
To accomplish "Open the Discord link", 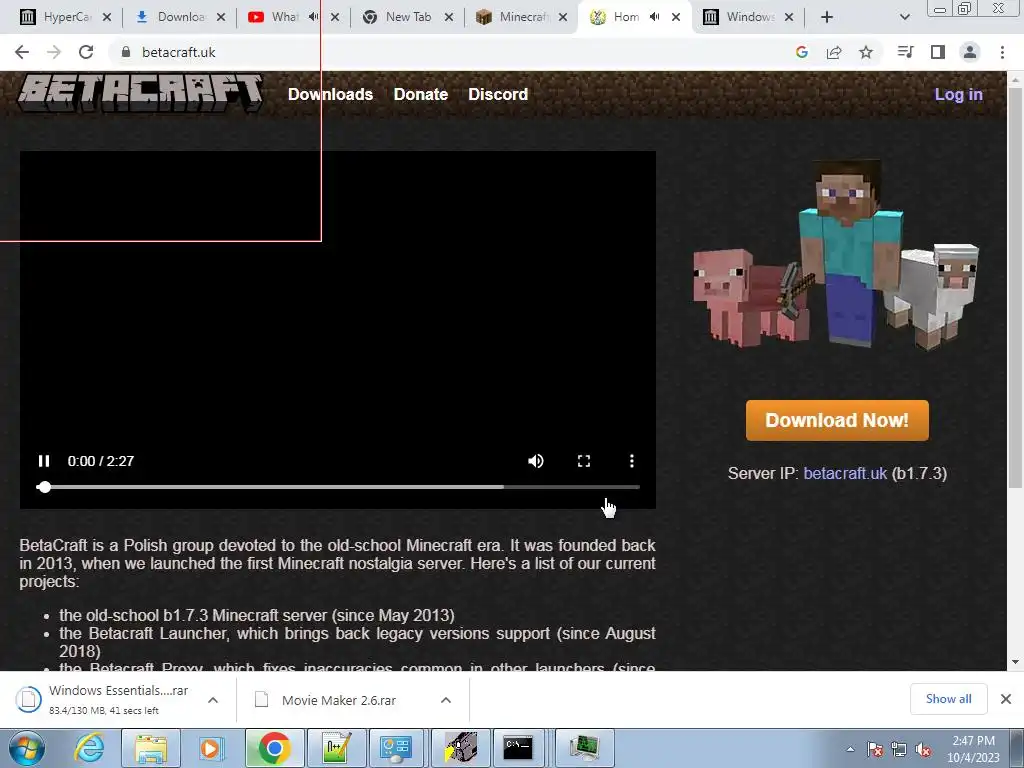I will [498, 94].
